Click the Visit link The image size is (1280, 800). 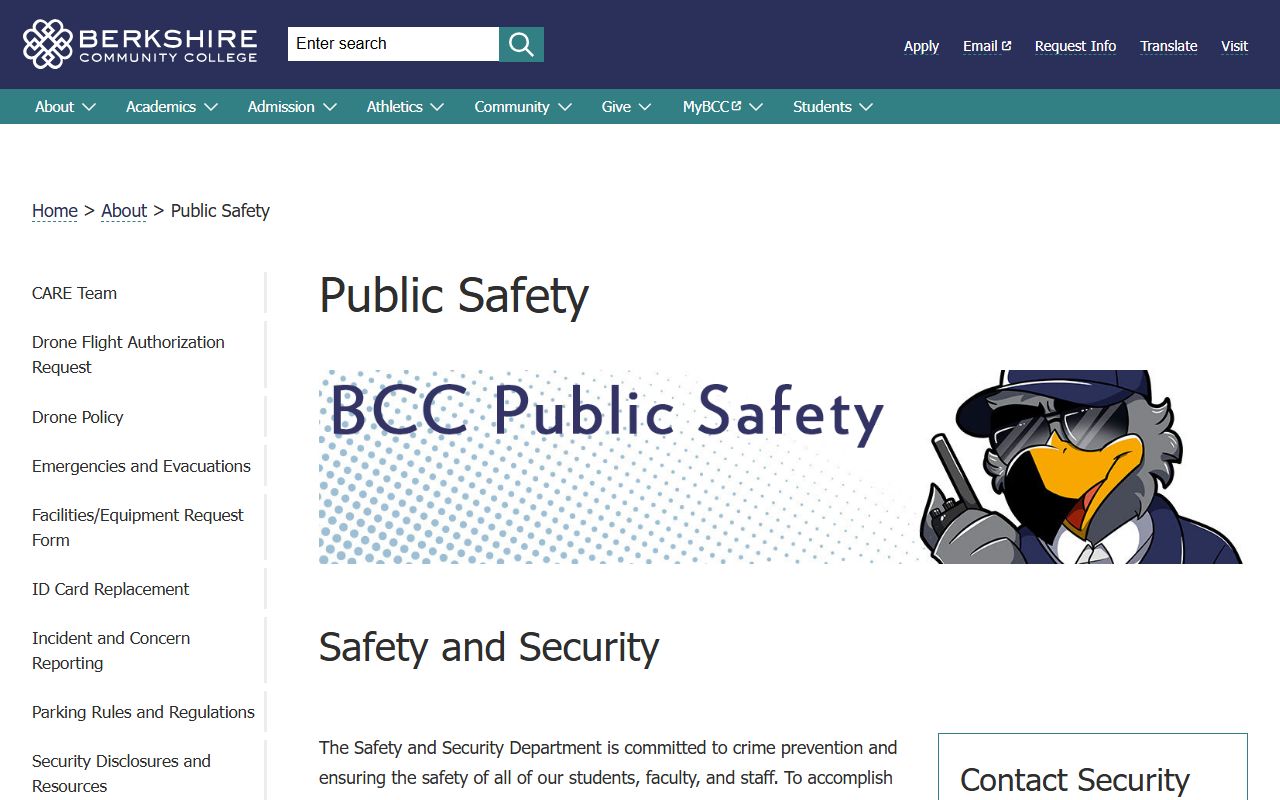(x=1234, y=46)
